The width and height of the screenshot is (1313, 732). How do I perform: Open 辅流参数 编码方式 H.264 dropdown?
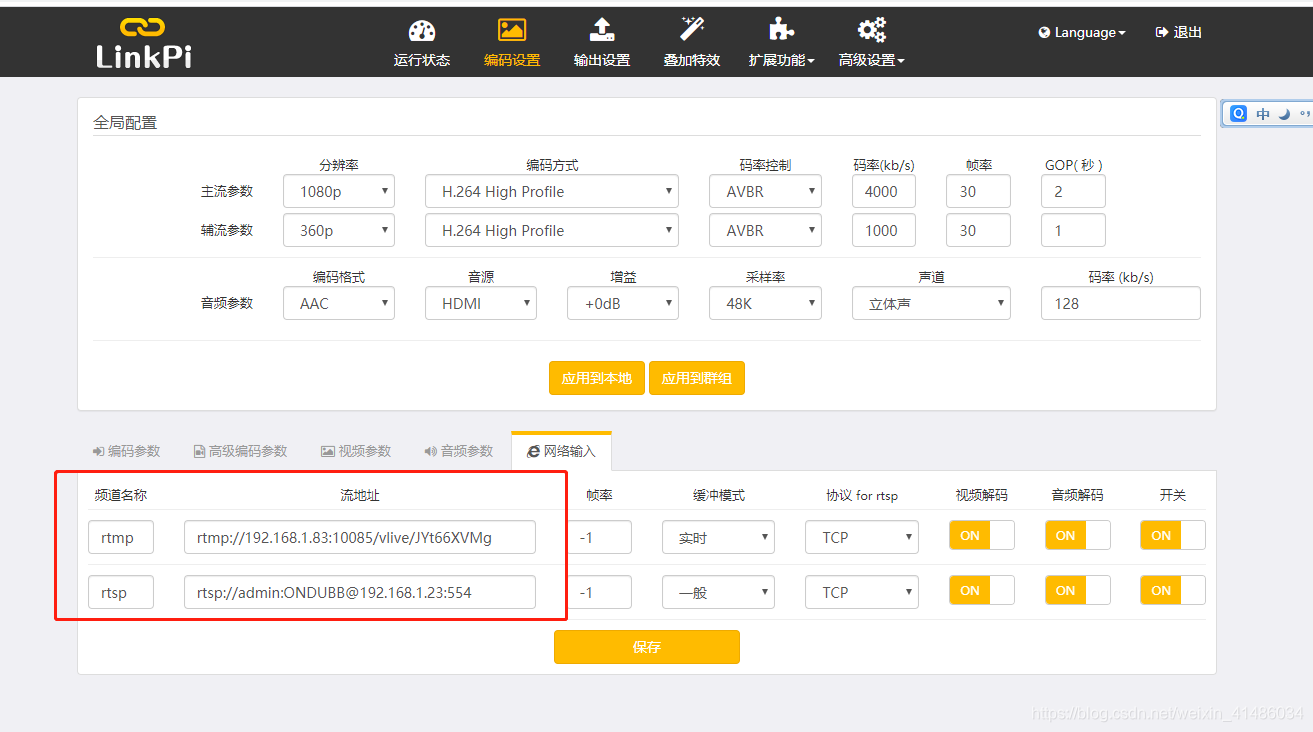click(552, 230)
